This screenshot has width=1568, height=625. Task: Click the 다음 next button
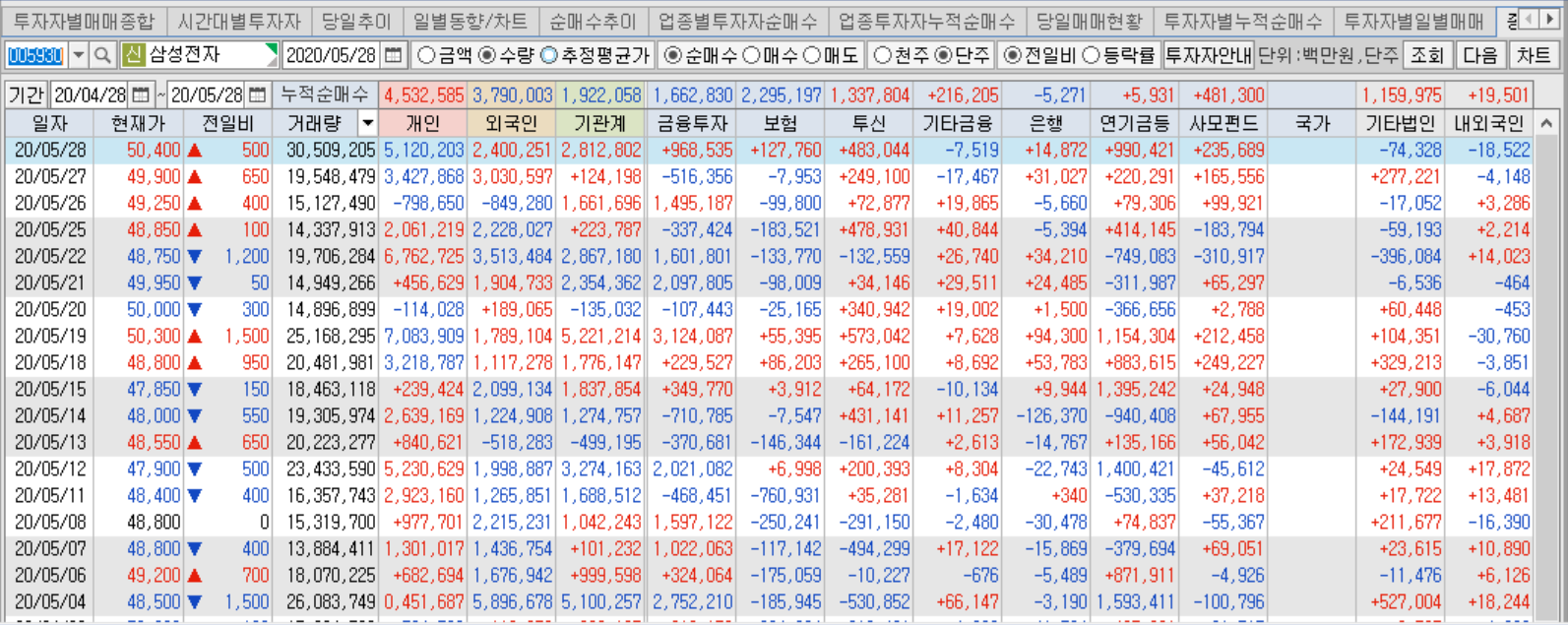click(x=1480, y=56)
